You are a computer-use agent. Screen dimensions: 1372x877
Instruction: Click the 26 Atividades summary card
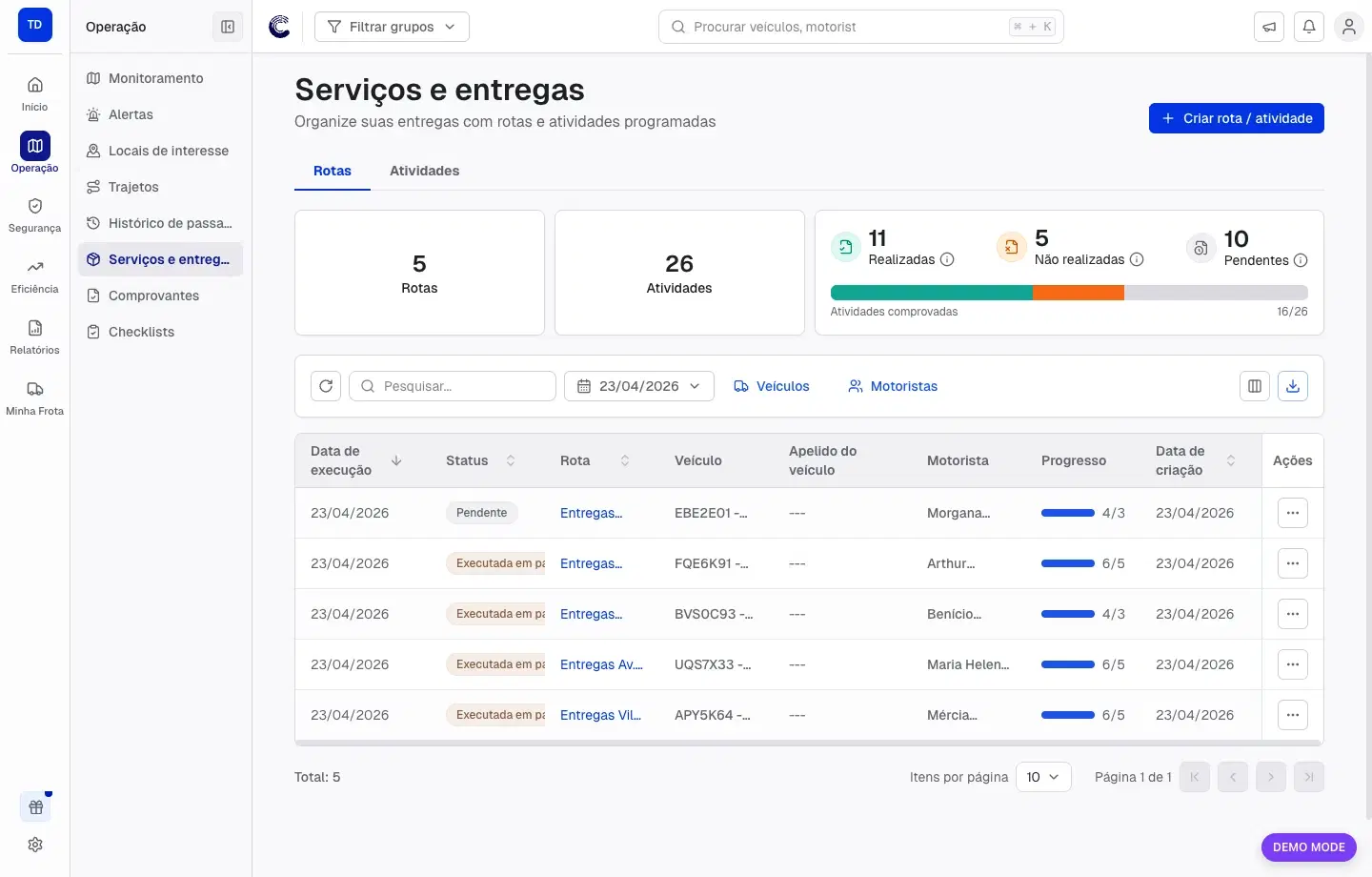pyautogui.click(x=679, y=273)
